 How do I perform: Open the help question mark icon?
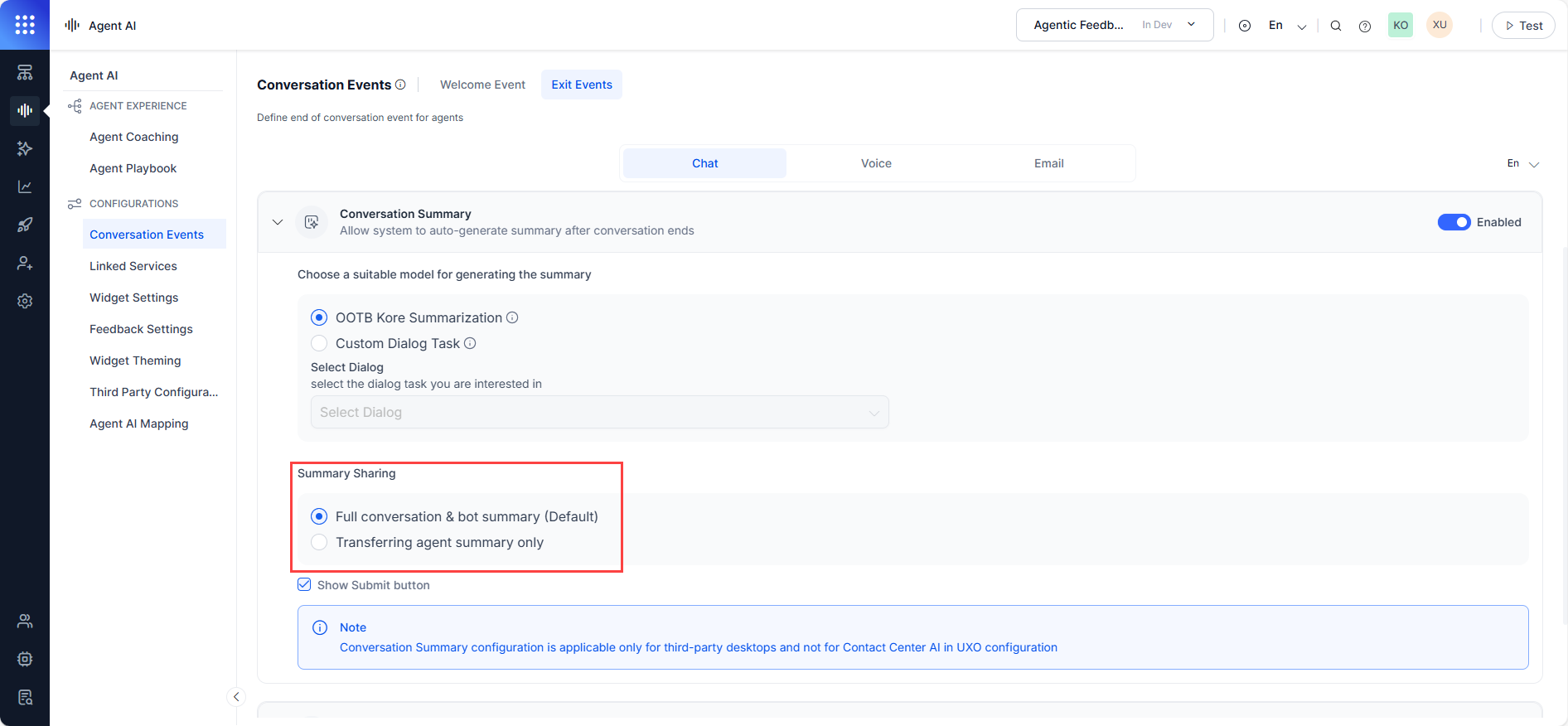[1365, 26]
